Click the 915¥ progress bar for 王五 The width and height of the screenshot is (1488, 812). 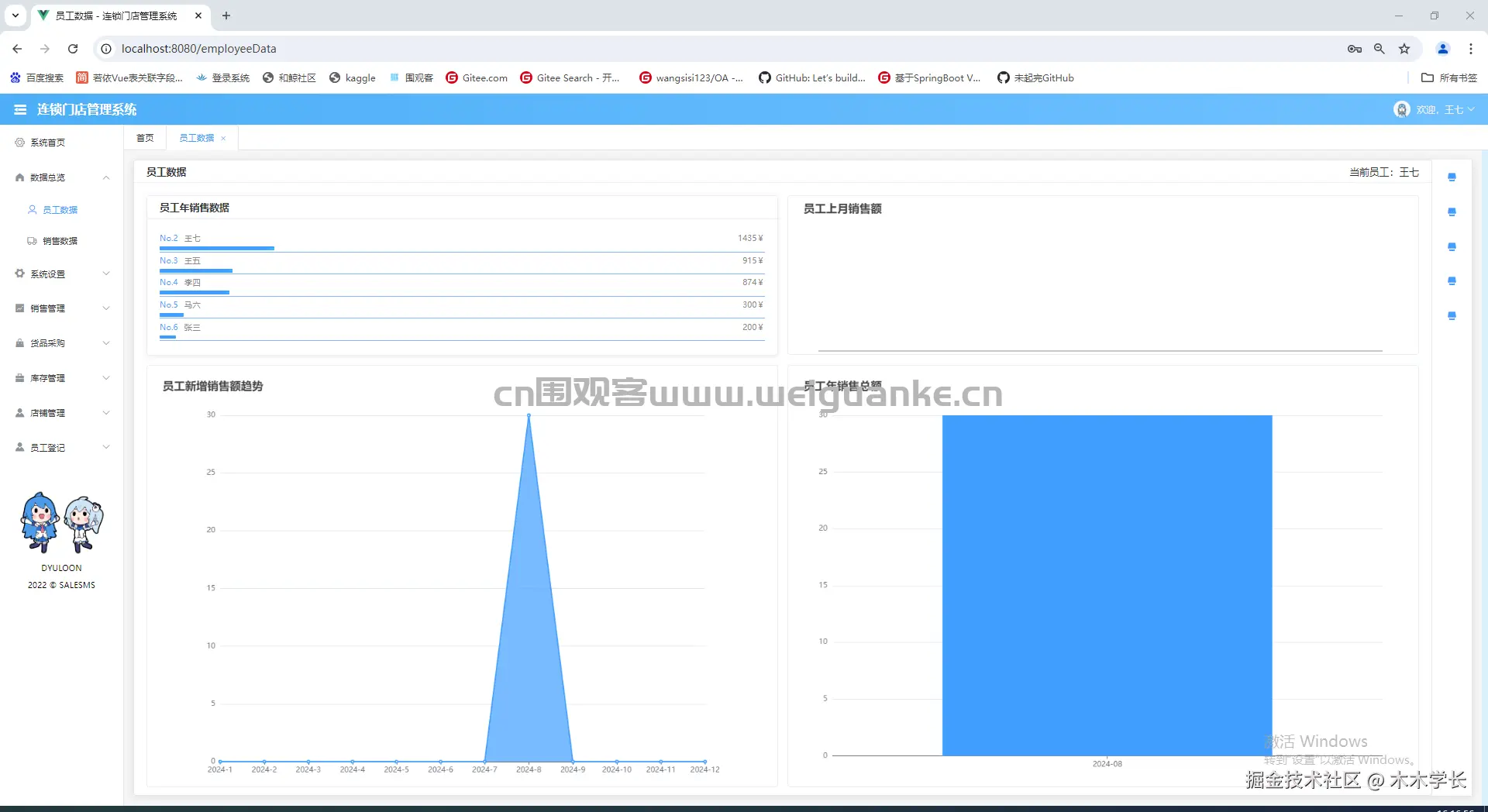(196, 270)
